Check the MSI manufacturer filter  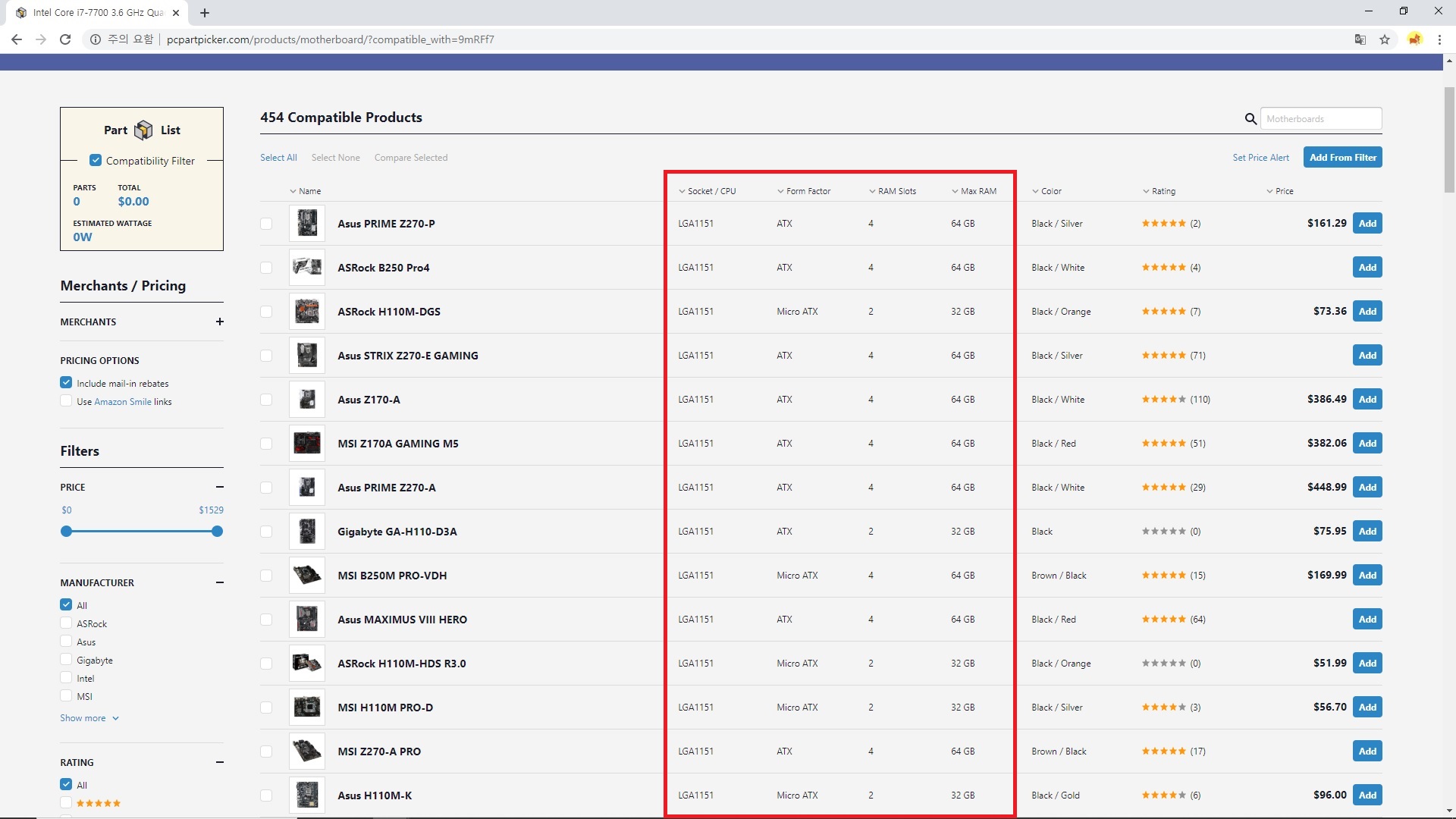pos(66,696)
